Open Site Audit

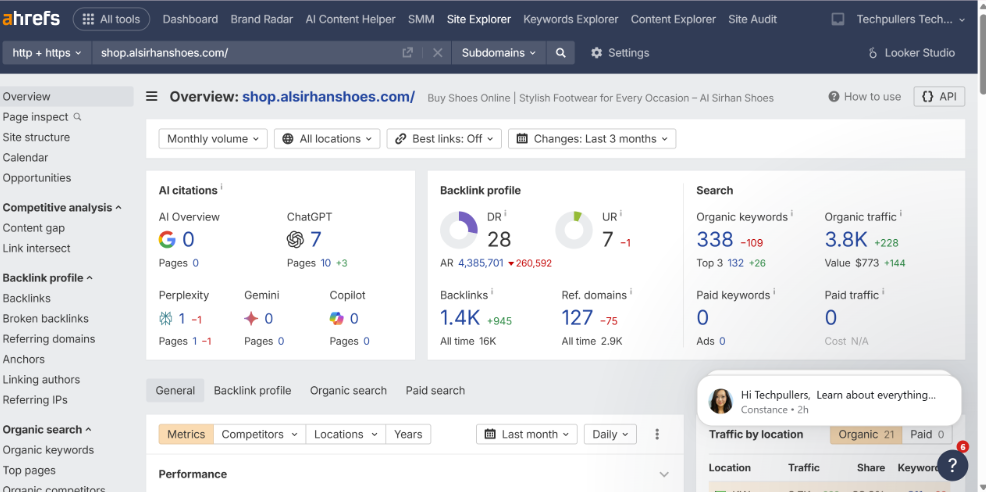coord(753,20)
